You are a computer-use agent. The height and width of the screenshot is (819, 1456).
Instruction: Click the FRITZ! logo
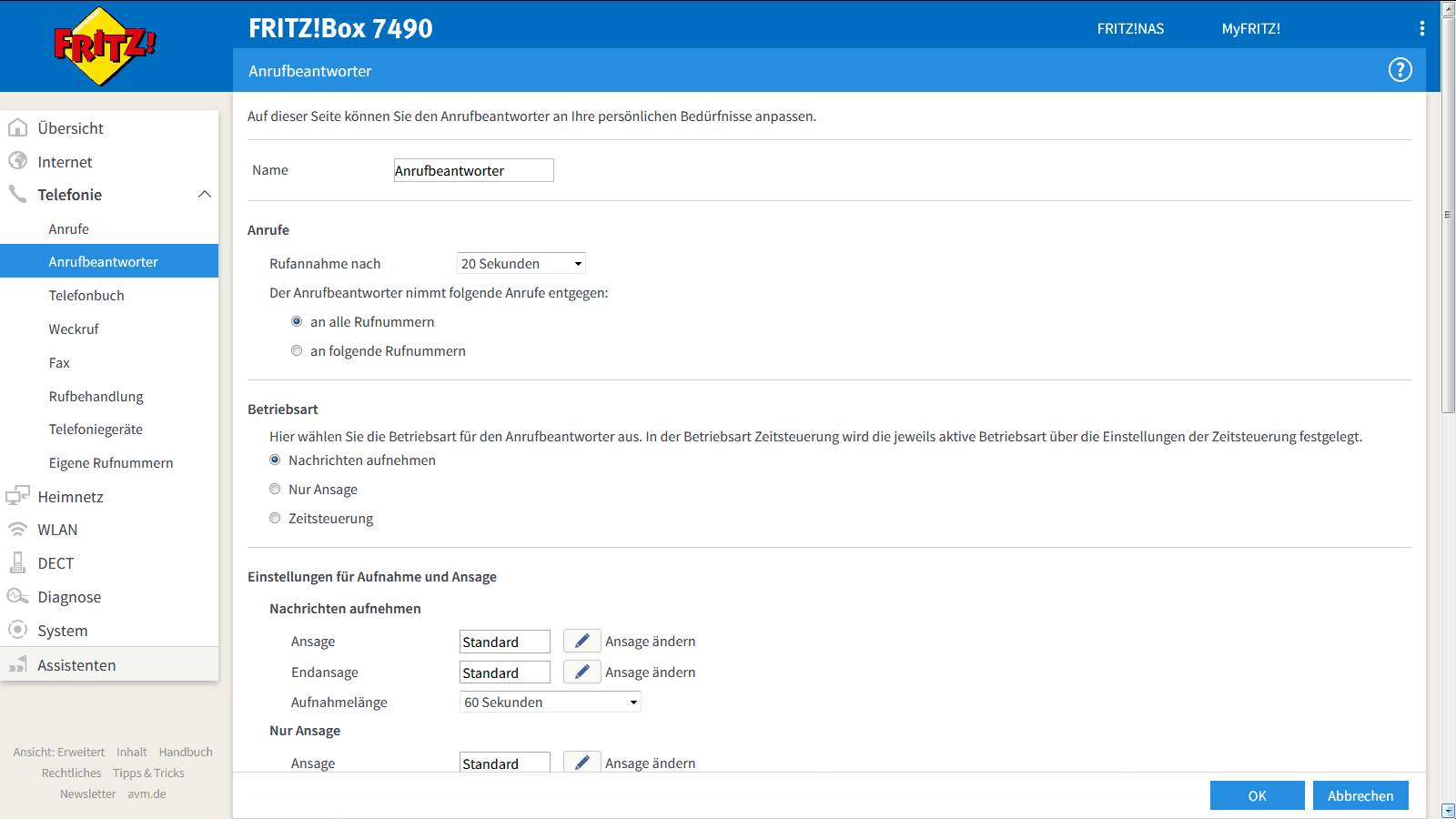105,45
